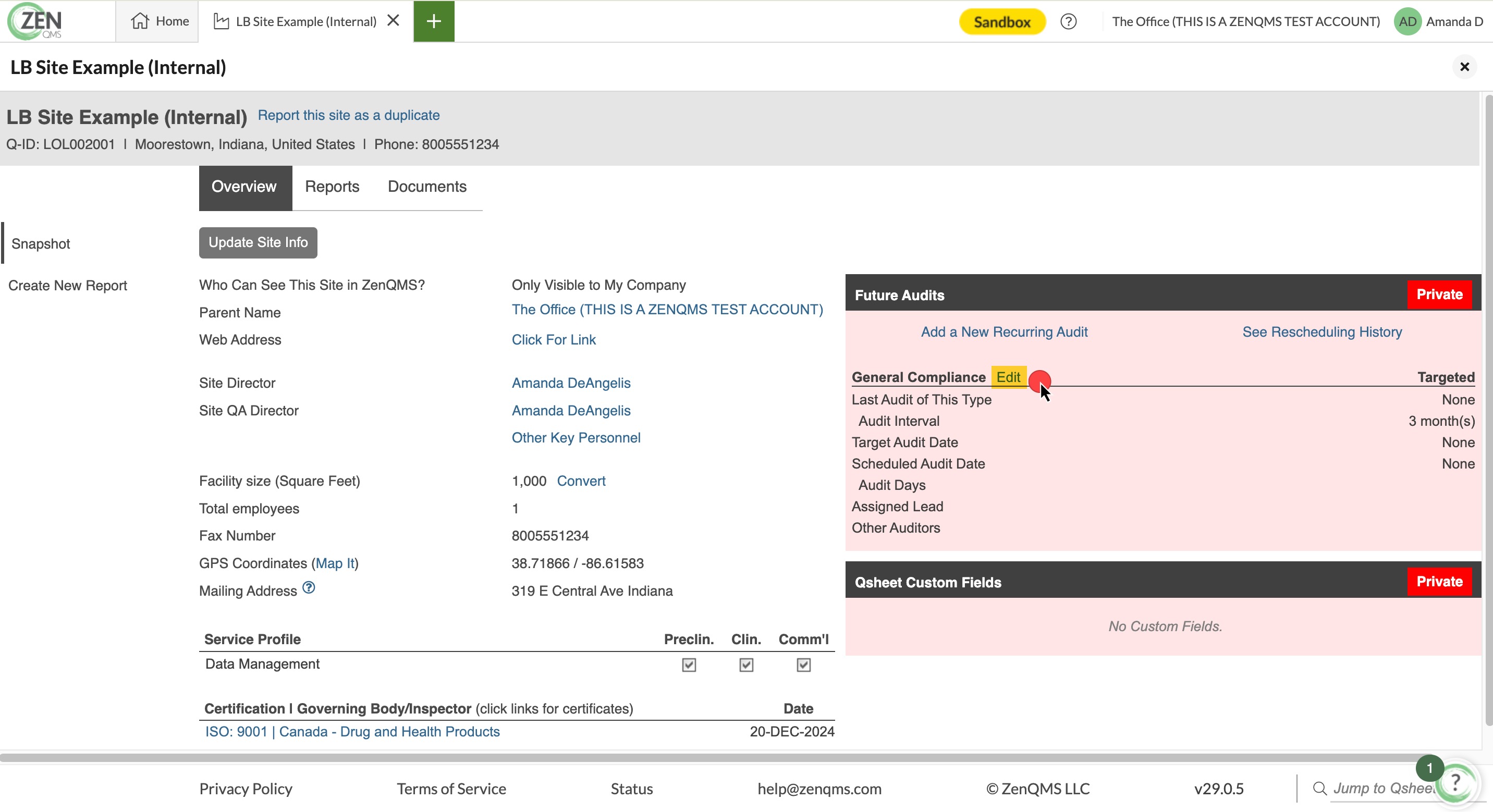Screen dimensions: 1493x812
Task: Click help@zenqms.com email link
Action: pos(819,788)
